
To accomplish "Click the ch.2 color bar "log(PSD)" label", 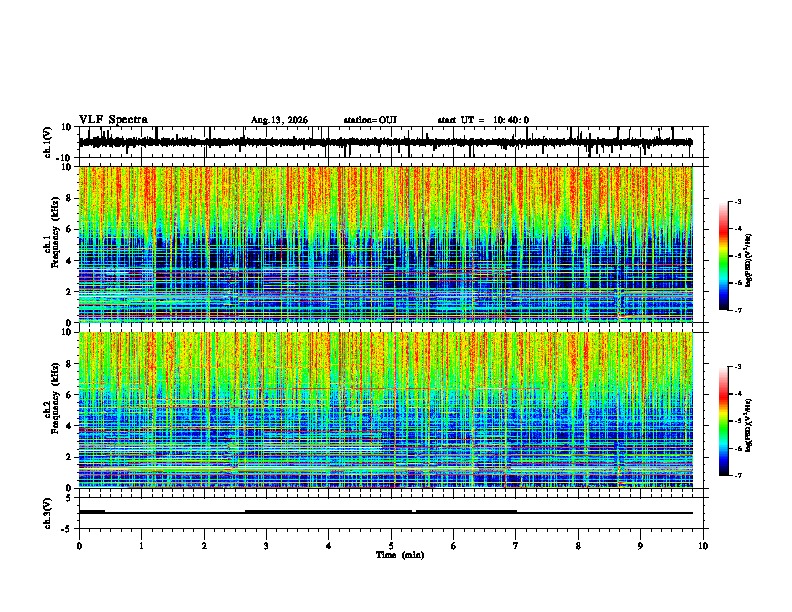I will (749, 425).
